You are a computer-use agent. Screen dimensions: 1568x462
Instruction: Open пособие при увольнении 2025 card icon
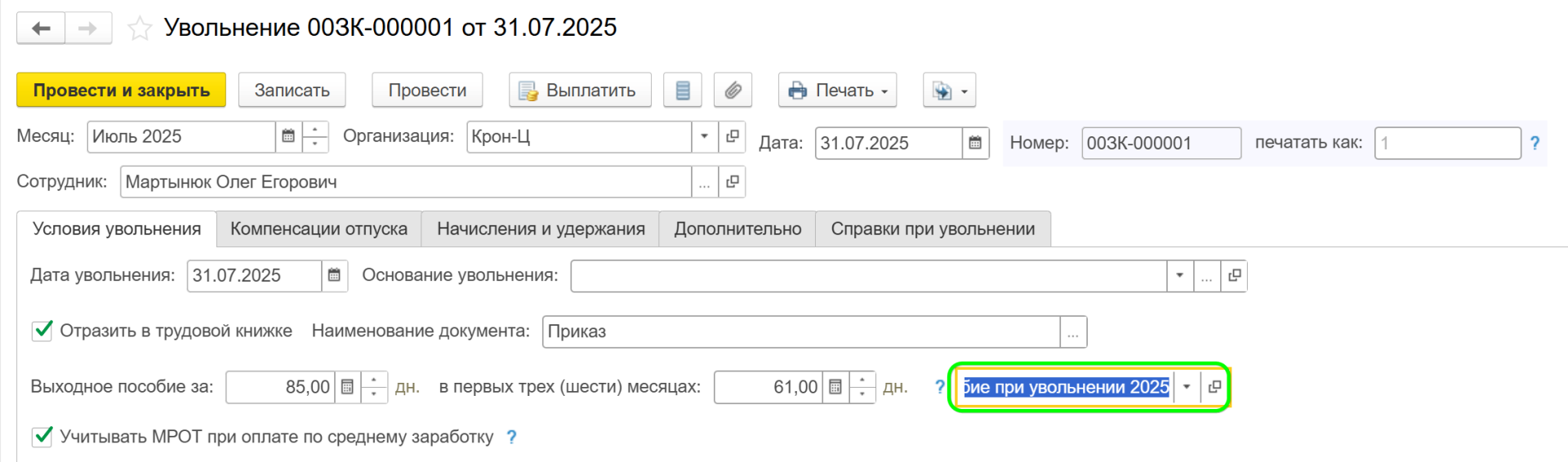(x=1214, y=387)
